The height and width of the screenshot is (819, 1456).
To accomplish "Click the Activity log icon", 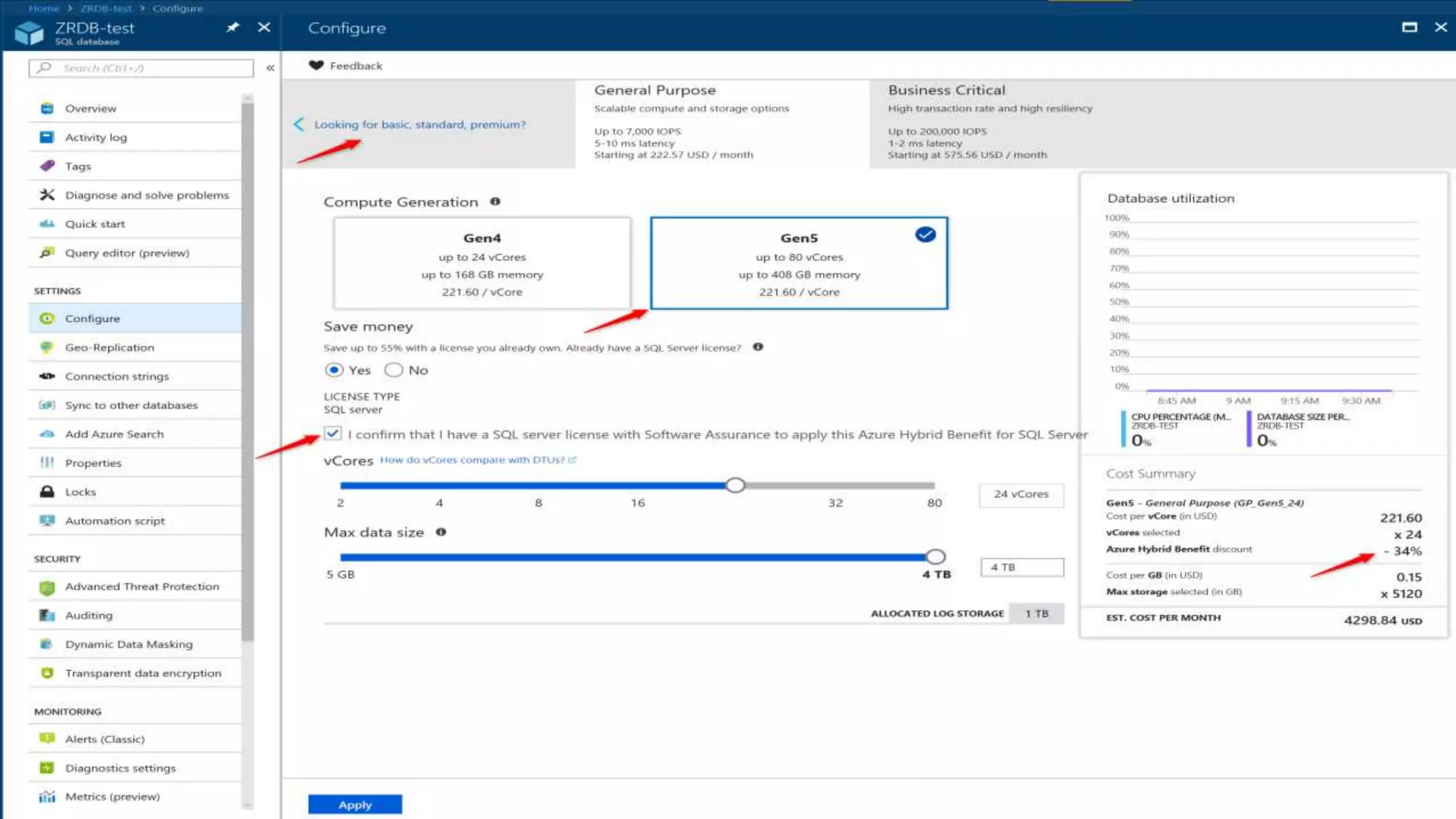I will (x=47, y=137).
